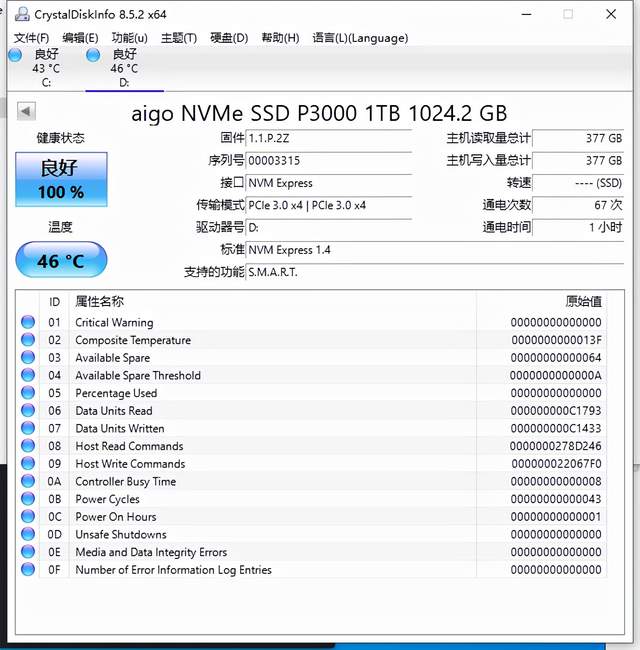Click the standard field NVM Express 1.4

tap(435, 250)
